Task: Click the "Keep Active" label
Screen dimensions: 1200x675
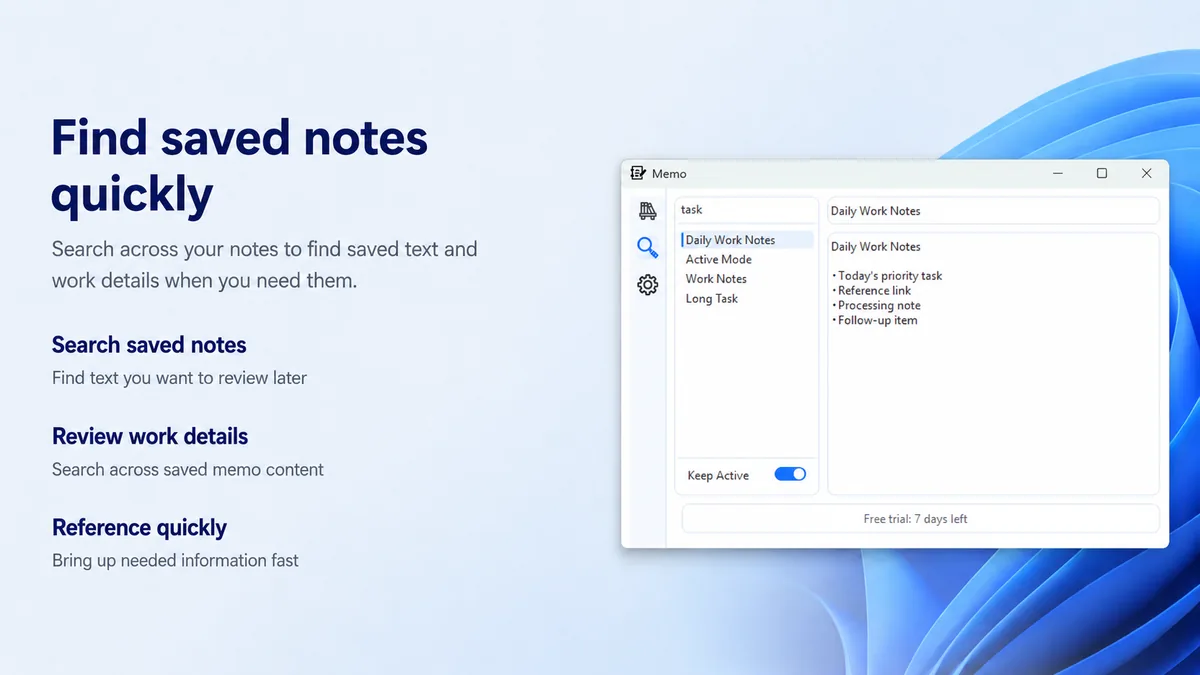Action: click(718, 476)
